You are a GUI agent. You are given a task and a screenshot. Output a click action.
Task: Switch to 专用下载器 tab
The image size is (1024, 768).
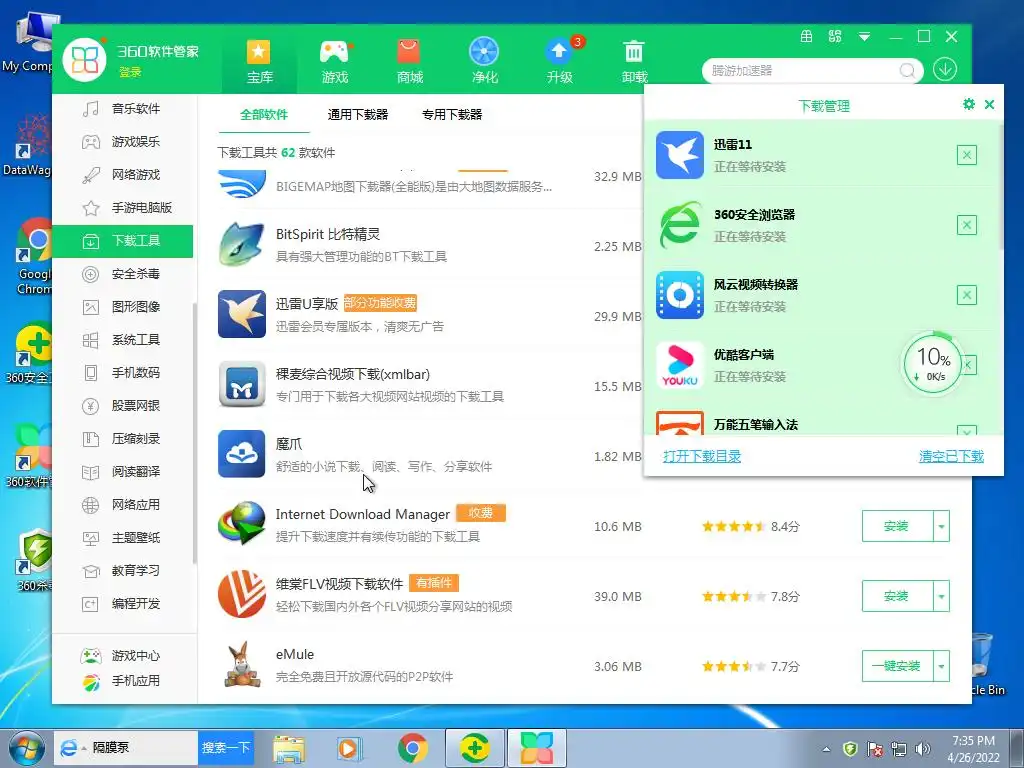pyautogui.click(x=452, y=115)
